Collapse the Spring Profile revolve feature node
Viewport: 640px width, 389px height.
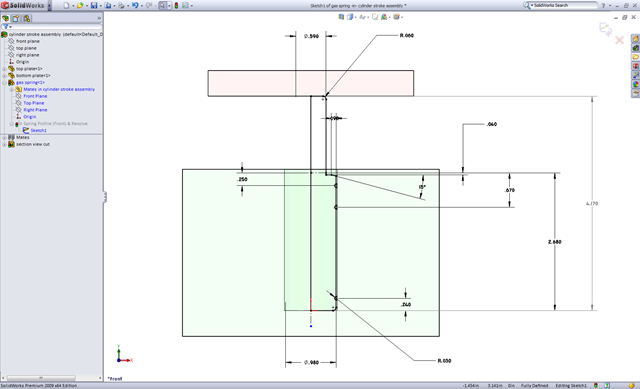(x=11, y=124)
